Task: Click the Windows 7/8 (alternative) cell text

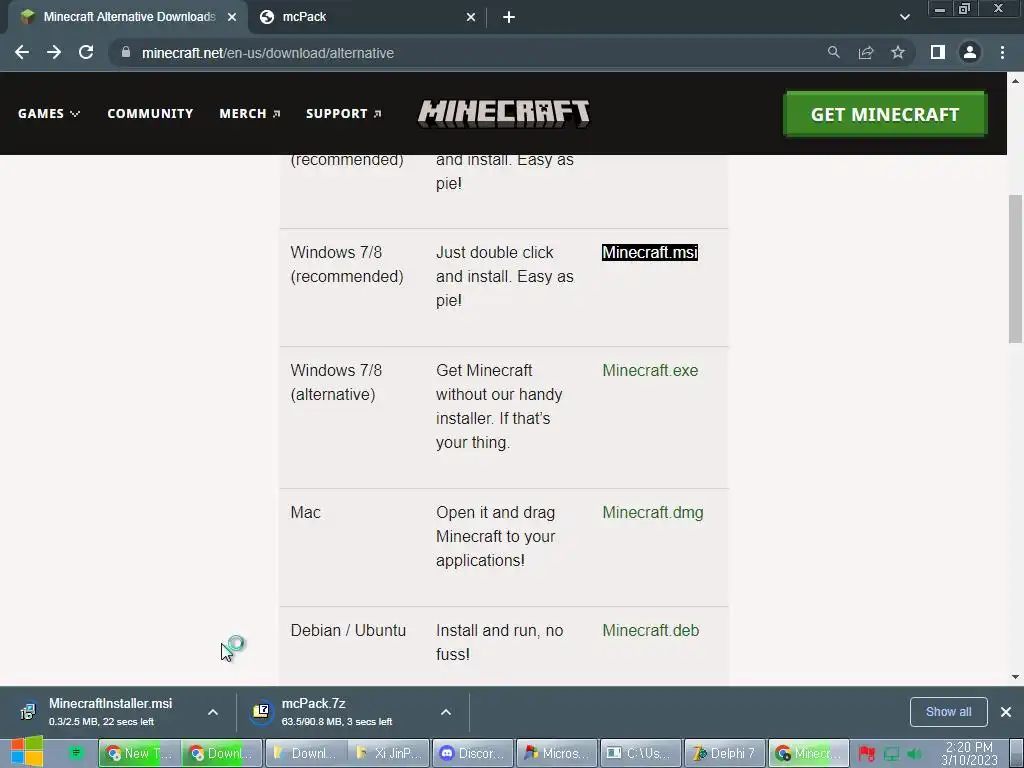Action: click(x=336, y=382)
